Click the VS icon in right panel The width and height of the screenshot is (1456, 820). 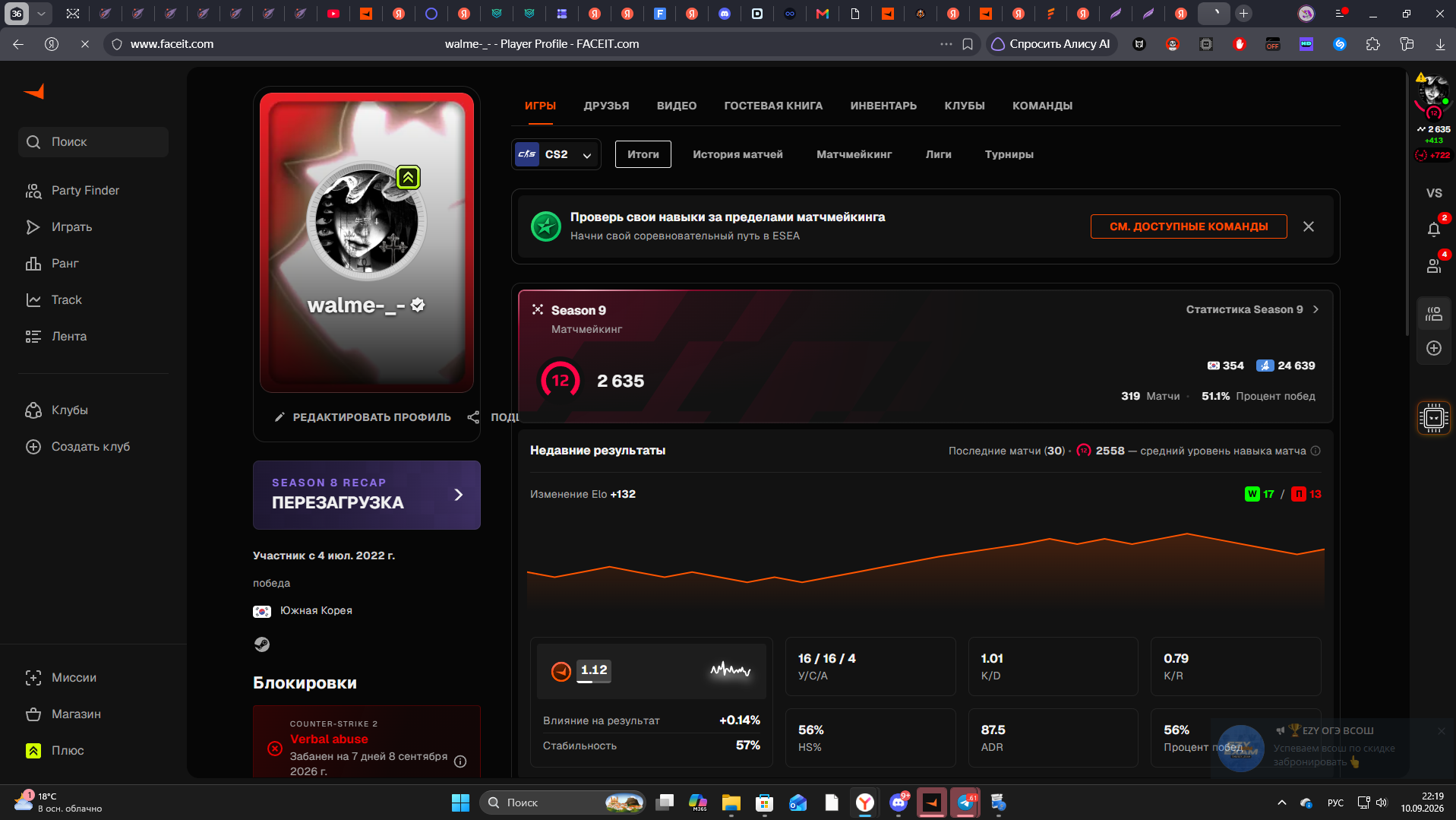click(1434, 193)
